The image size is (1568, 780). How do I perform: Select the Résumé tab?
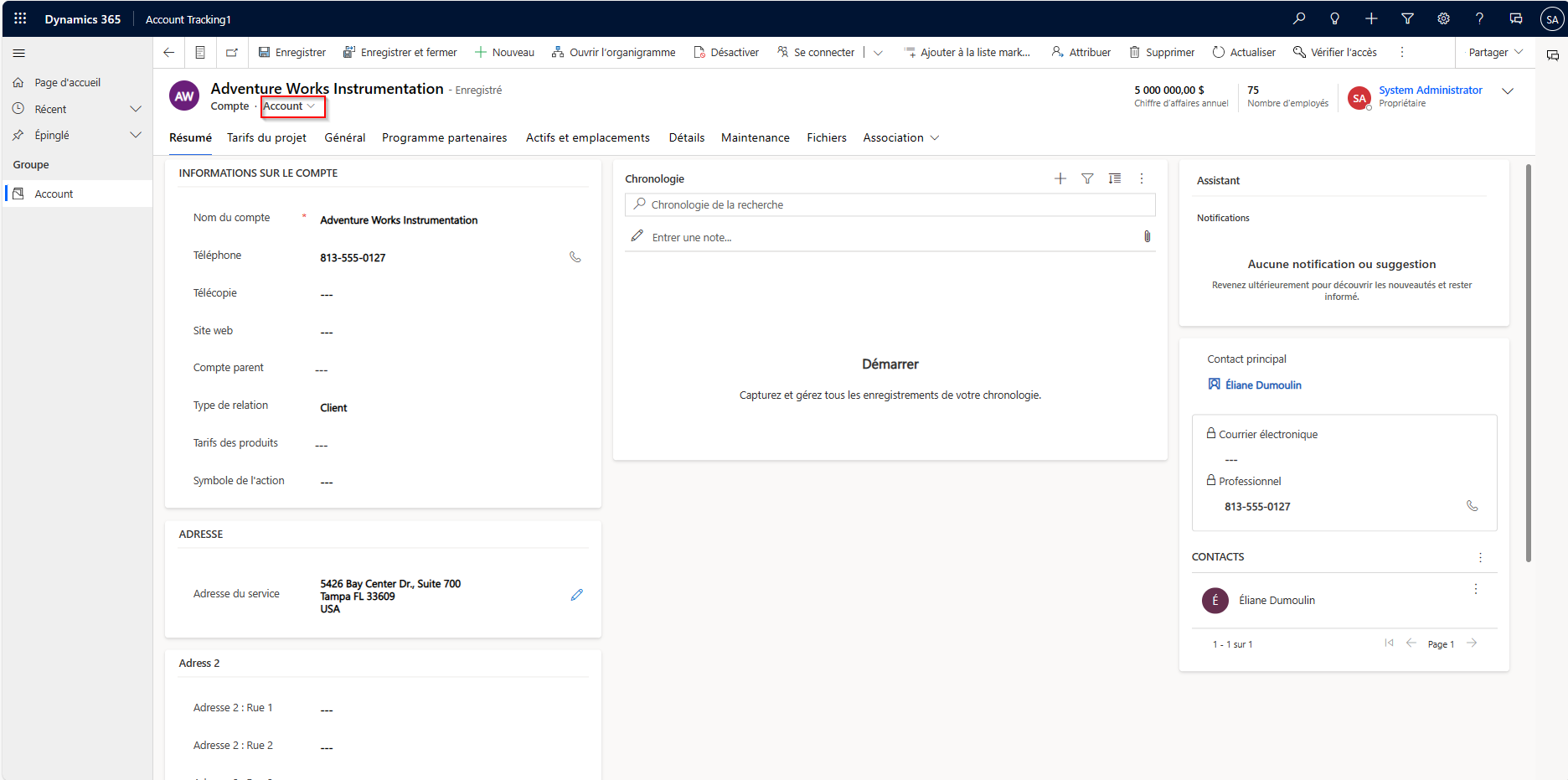tap(190, 138)
